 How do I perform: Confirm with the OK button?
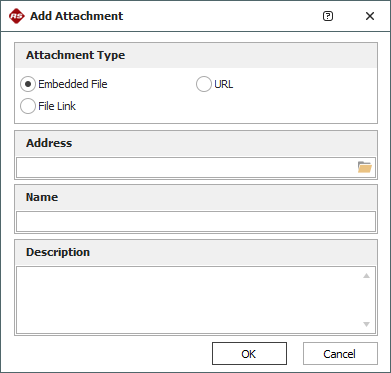pos(249,354)
